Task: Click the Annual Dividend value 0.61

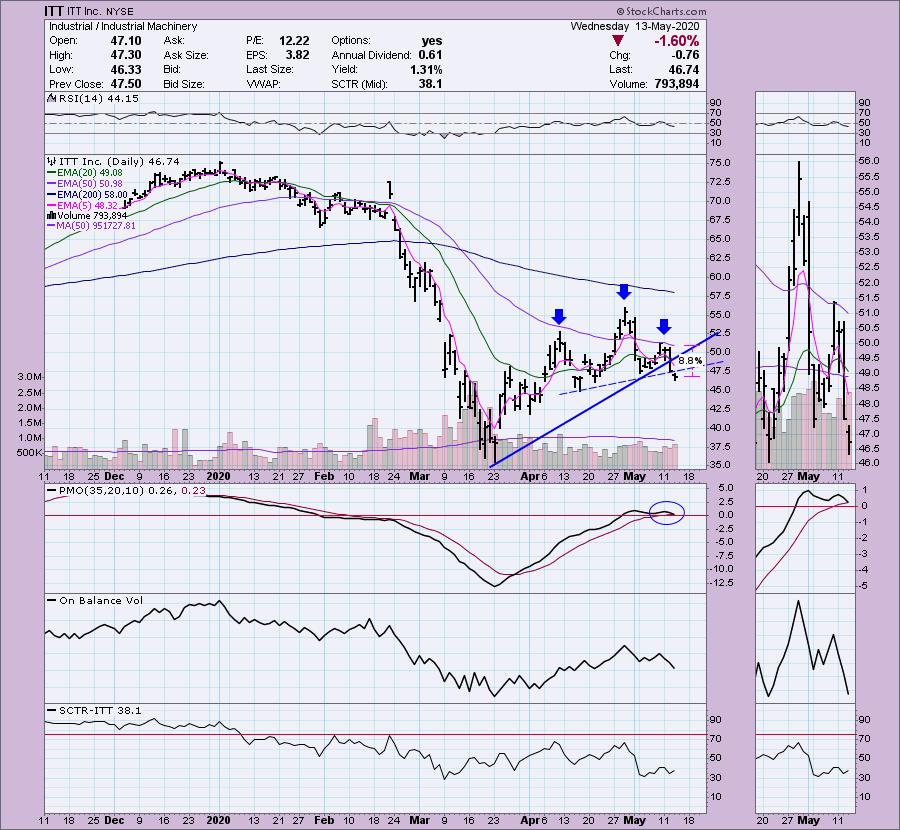Action: click(430, 55)
